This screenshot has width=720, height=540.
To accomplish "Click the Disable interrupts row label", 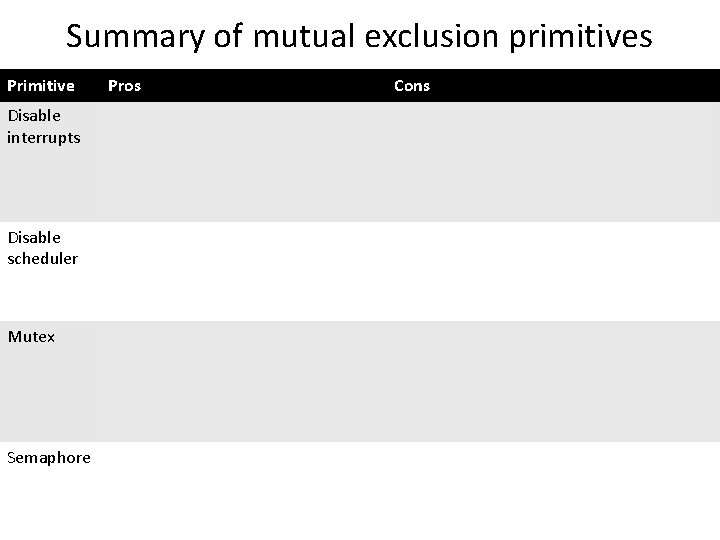I will click(44, 126).
